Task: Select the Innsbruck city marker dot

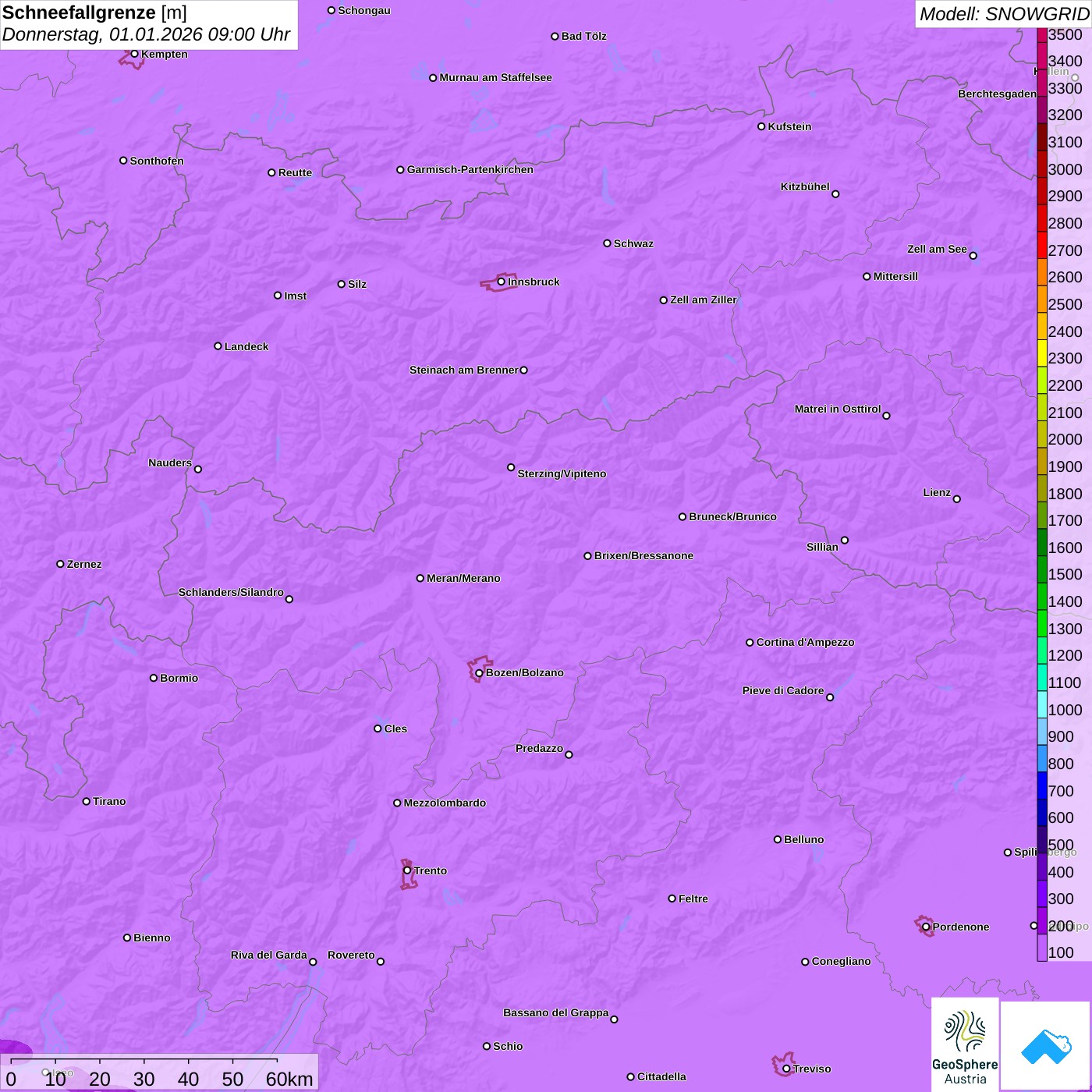Action: 501,282
